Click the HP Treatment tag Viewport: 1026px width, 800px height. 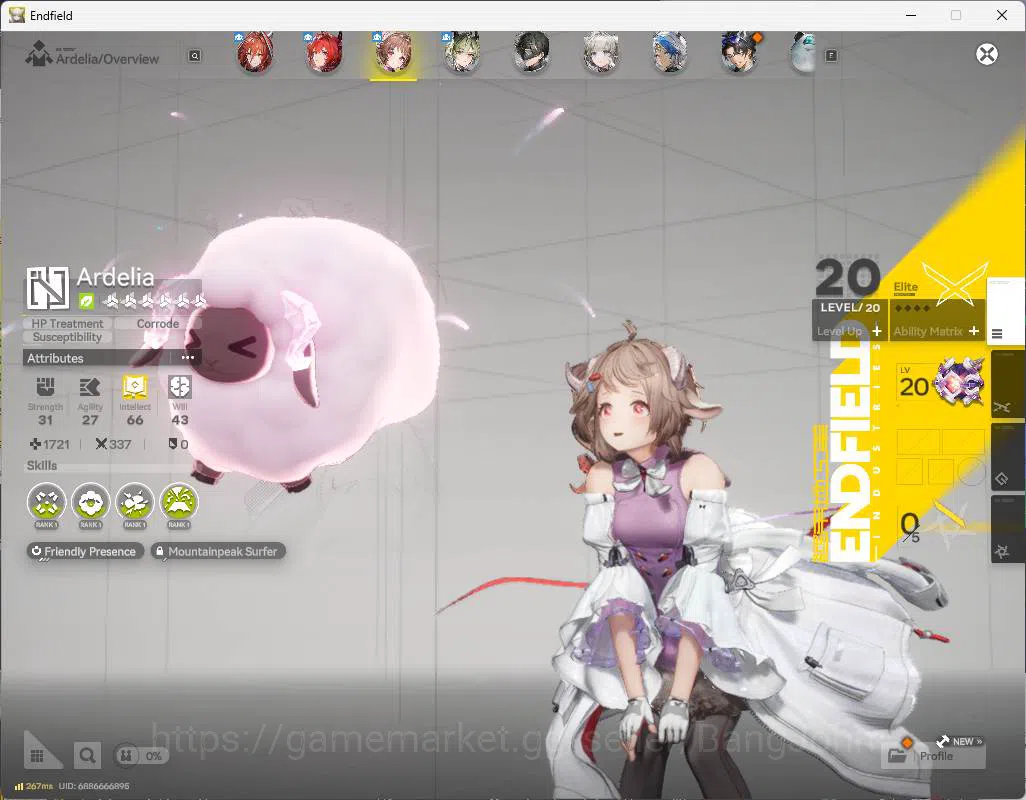click(67, 323)
